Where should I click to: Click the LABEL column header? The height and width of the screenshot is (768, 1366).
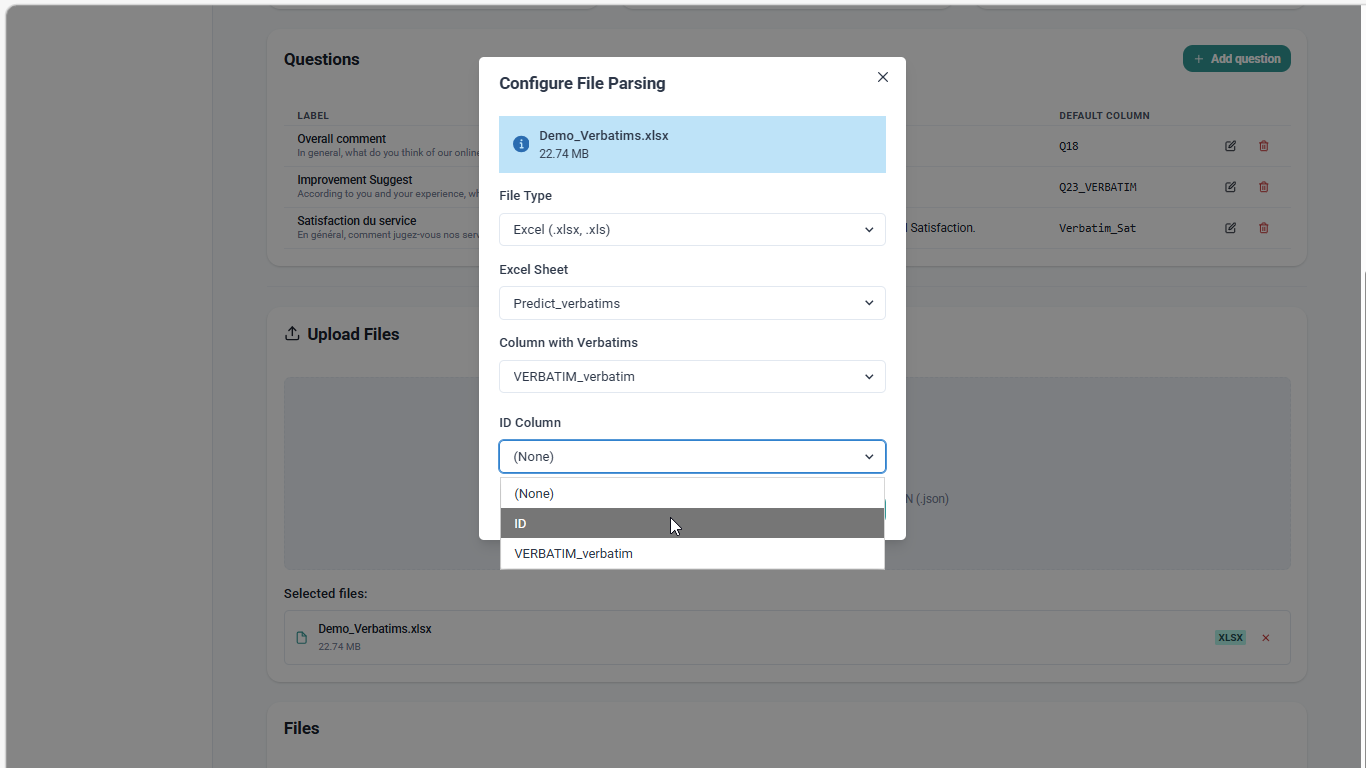tap(313, 116)
